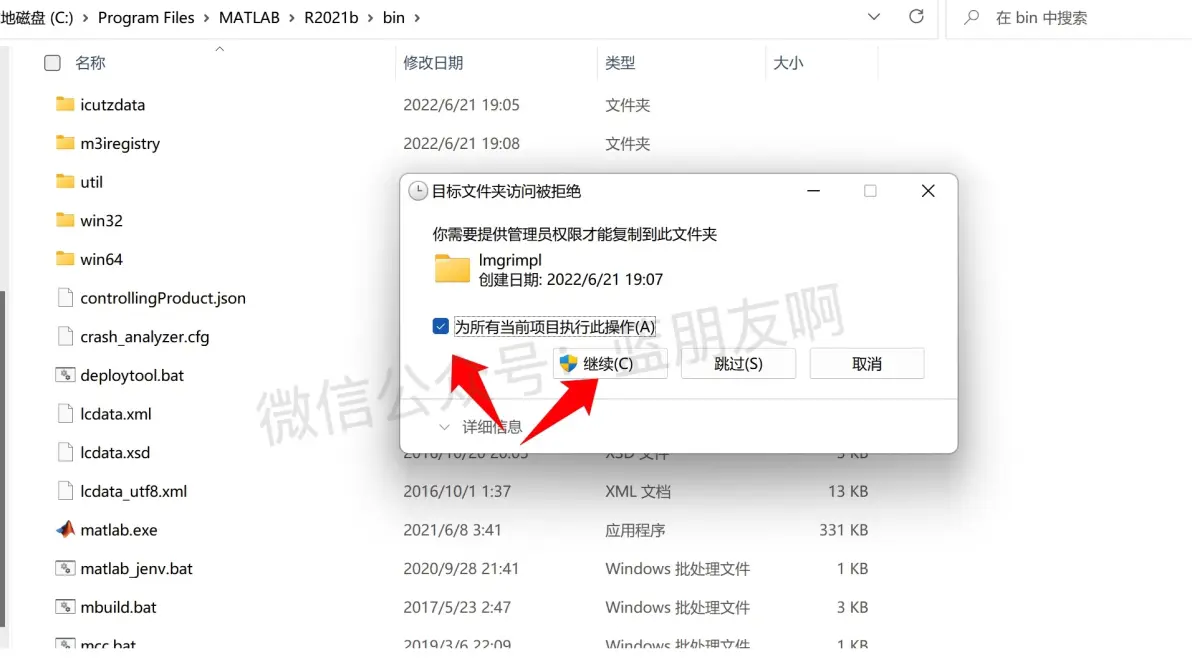Click the win64 folder icon
Screen dimensions: 1192x667
(x=65, y=259)
